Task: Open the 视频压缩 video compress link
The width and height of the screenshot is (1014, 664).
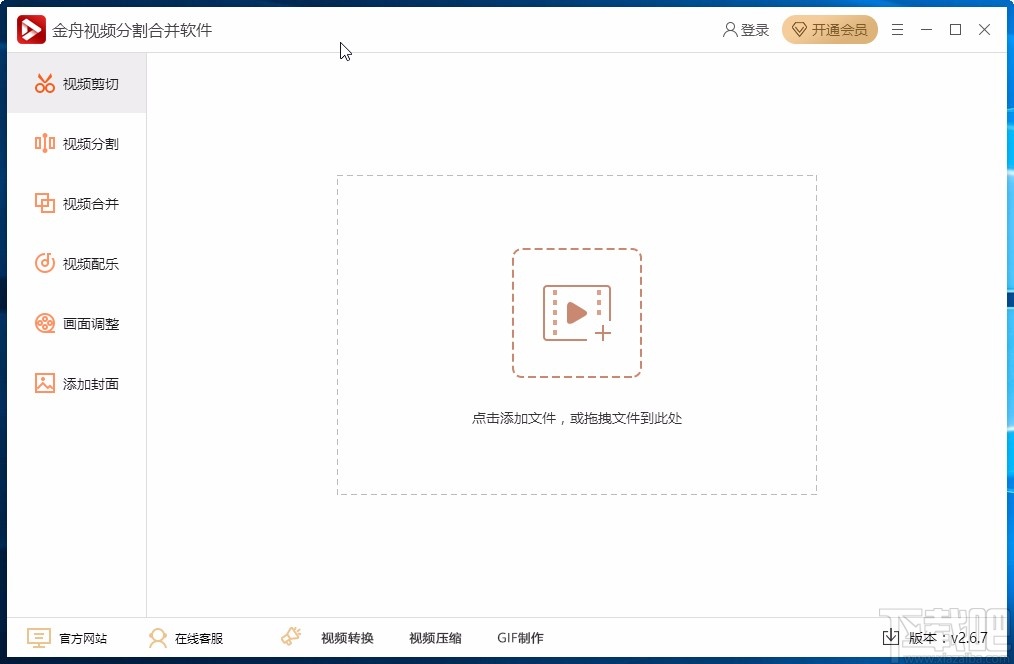Action: [435, 638]
